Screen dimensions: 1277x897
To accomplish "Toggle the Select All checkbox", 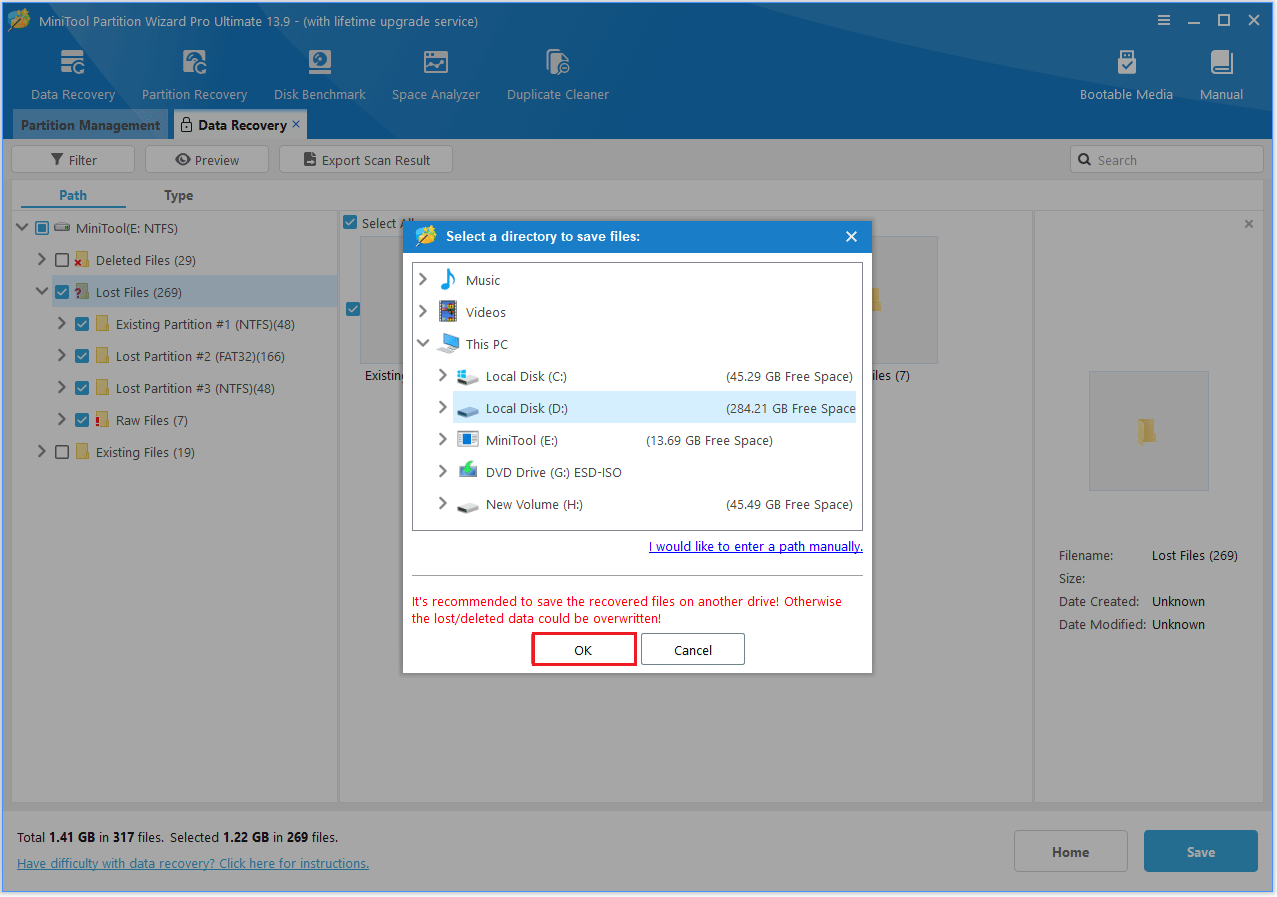I will click(350, 222).
